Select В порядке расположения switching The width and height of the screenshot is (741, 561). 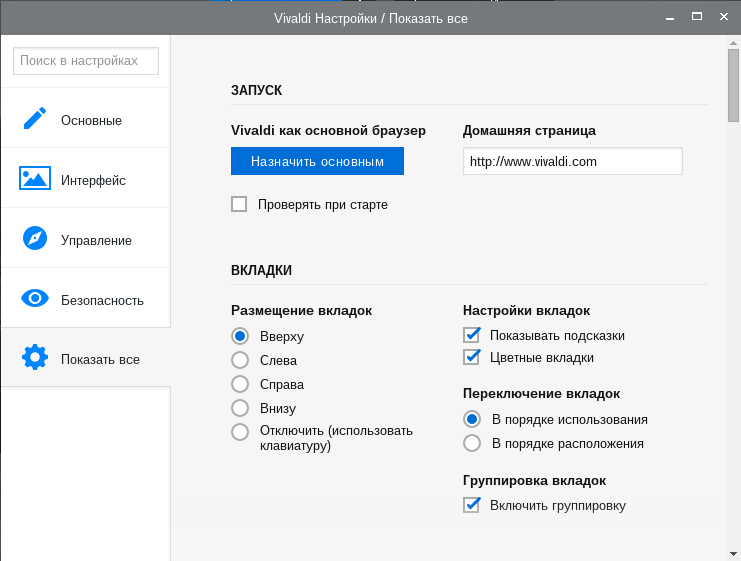click(x=472, y=443)
